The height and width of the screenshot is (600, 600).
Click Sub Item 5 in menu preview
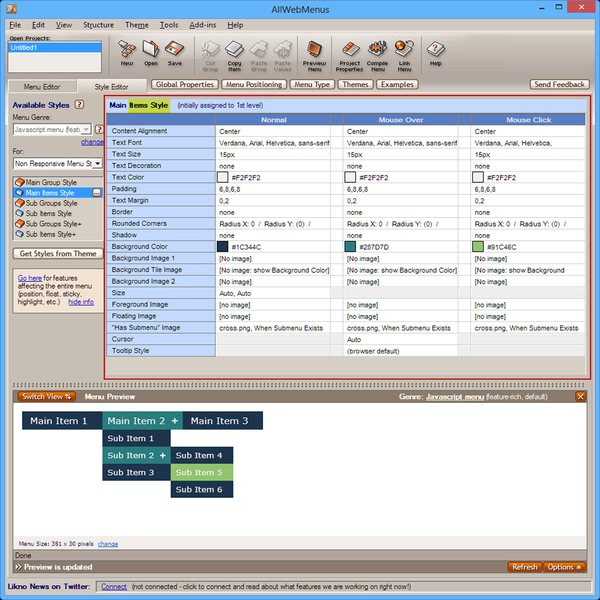[x=202, y=472]
